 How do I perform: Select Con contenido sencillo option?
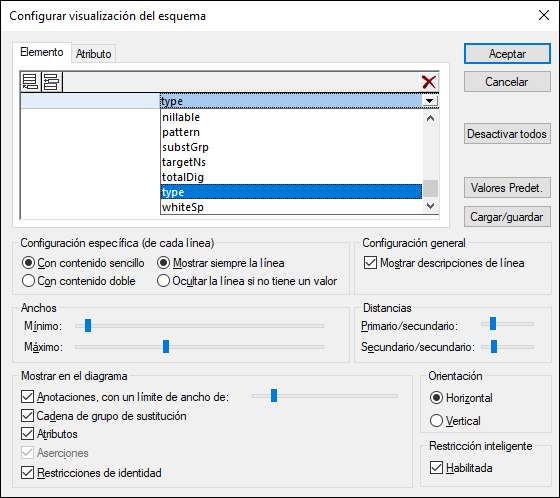click(x=83, y=263)
